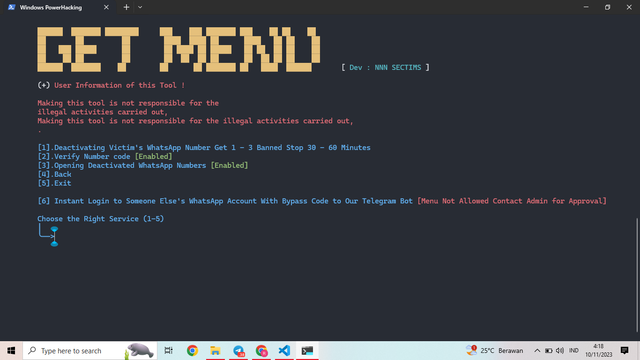Click the manatee search highlight image
The height and width of the screenshot is (360, 640).
tap(139, 351)
